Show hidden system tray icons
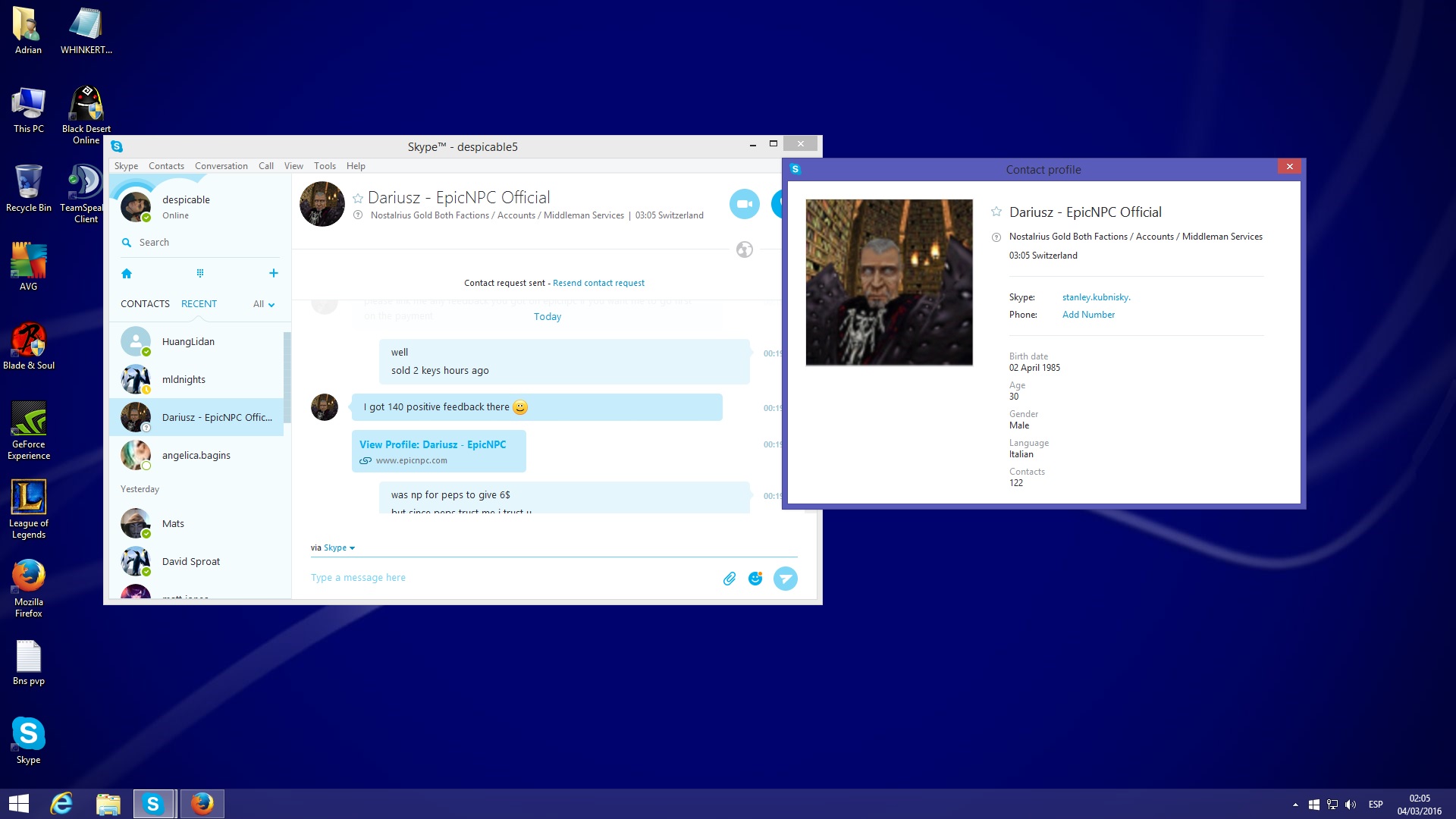The height and width of the screenshot is (819, 1456). 1295,805
